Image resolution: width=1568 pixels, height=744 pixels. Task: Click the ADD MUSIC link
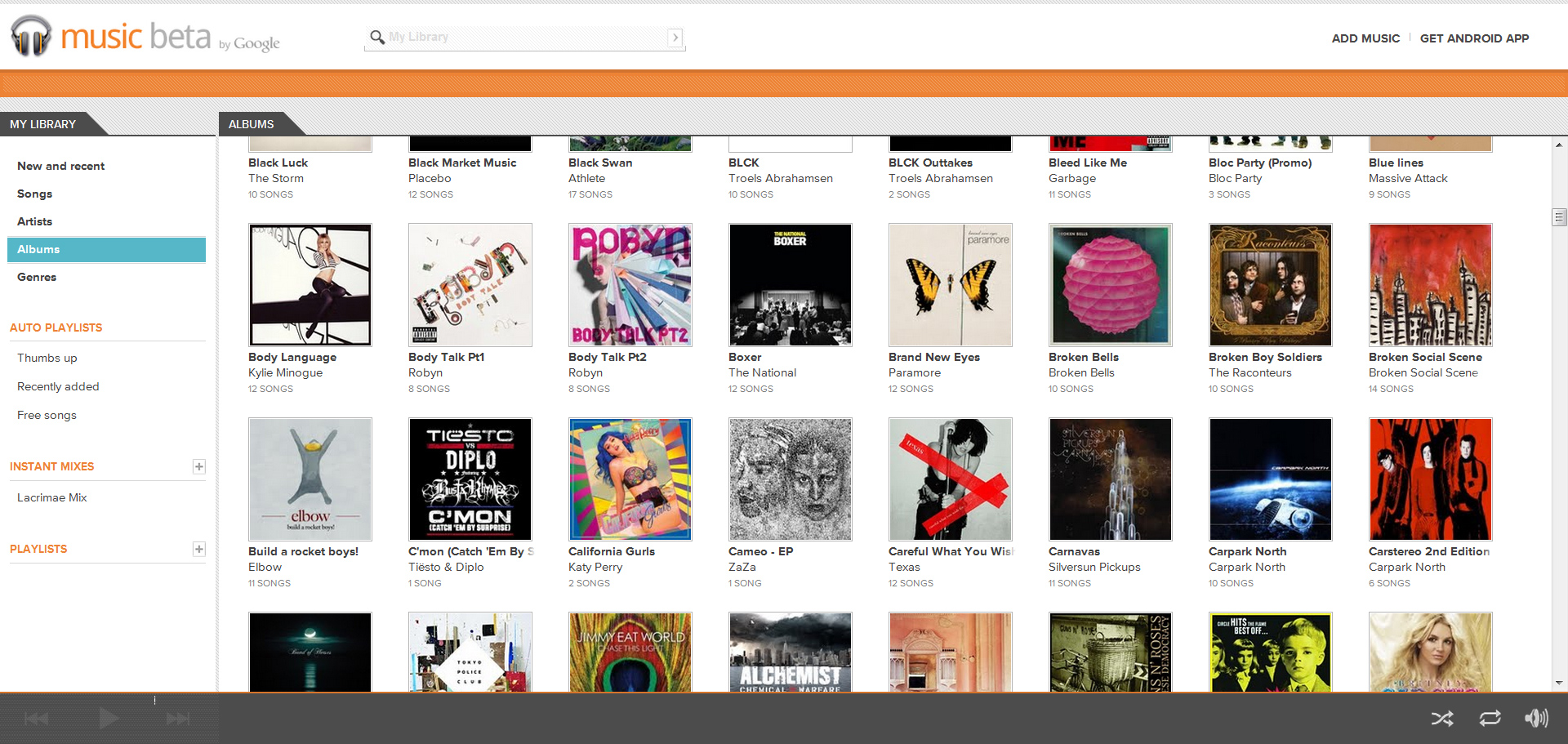point(1365,38)
